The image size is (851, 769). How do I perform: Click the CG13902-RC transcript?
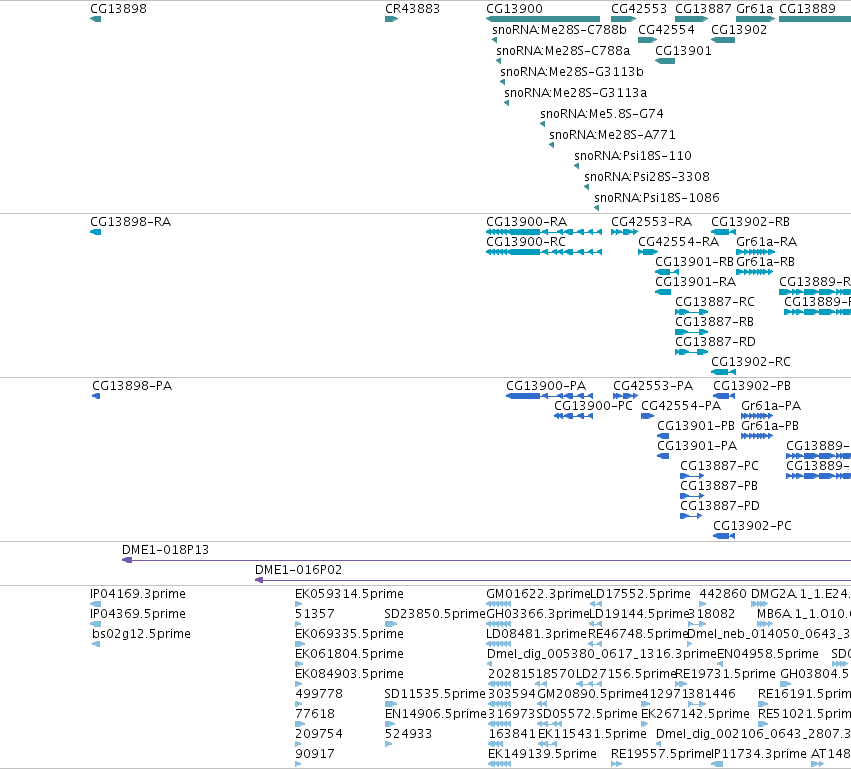[x=723, y=372]
